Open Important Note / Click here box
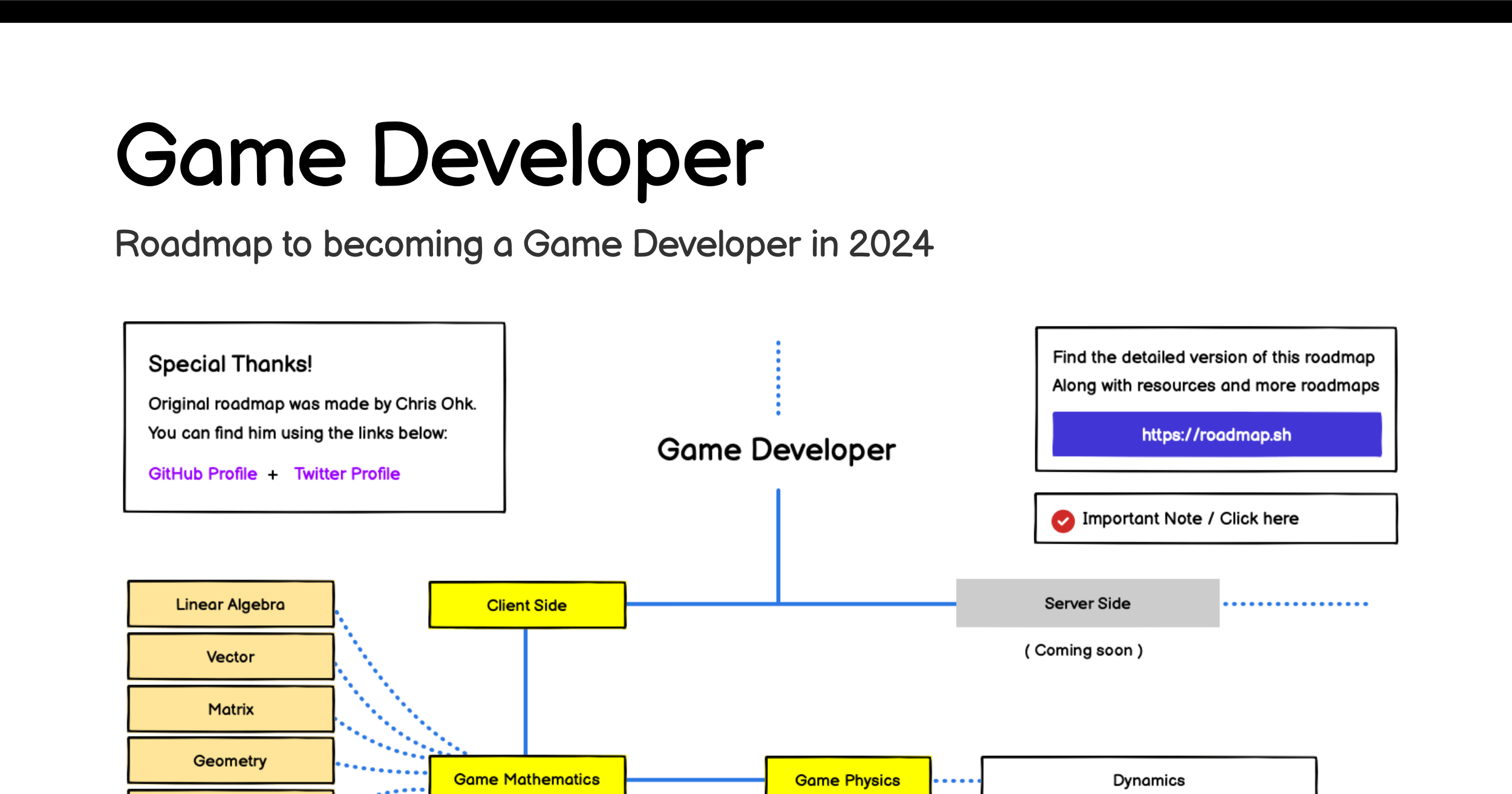The height and width of the screenshot is (794, 1512). [1216, 518]
